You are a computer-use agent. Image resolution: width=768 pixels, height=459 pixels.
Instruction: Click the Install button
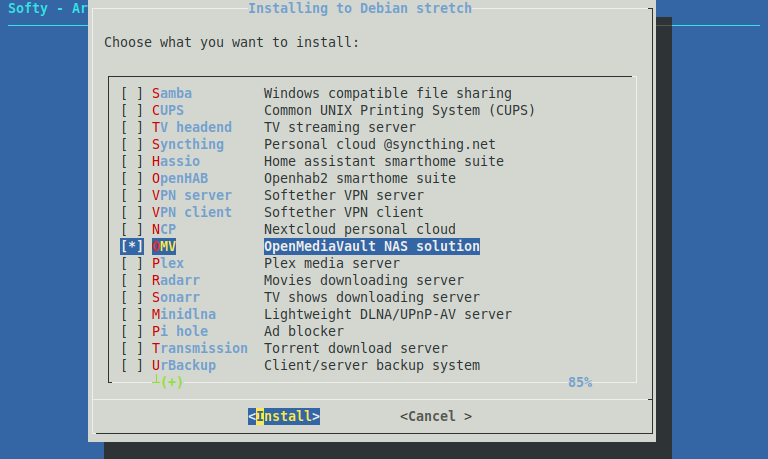(284, 416)
